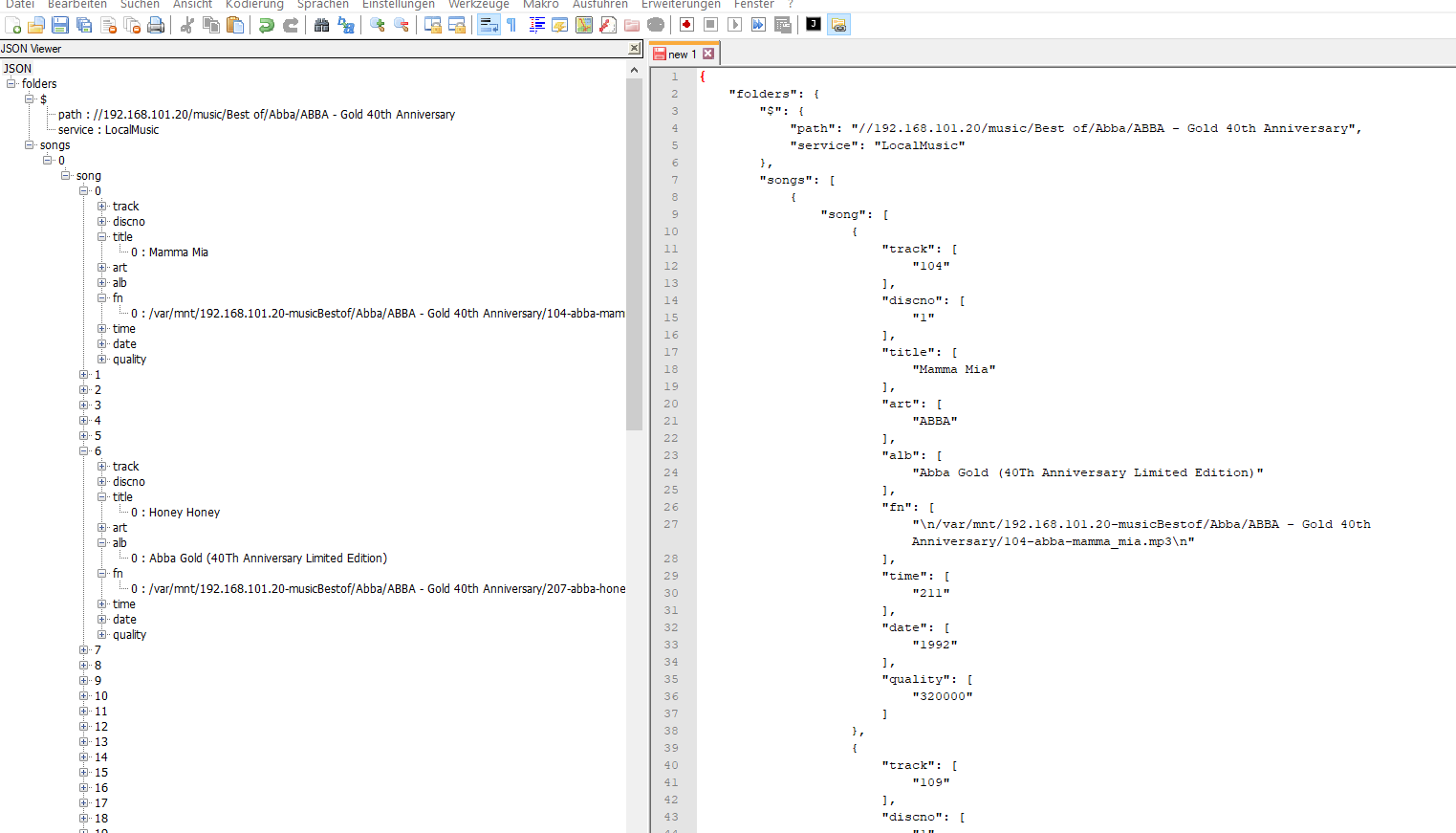Screen dimensions: 1456x833
Task: Select 'service : LocalMusic' tree row
Action: [108, 130]
